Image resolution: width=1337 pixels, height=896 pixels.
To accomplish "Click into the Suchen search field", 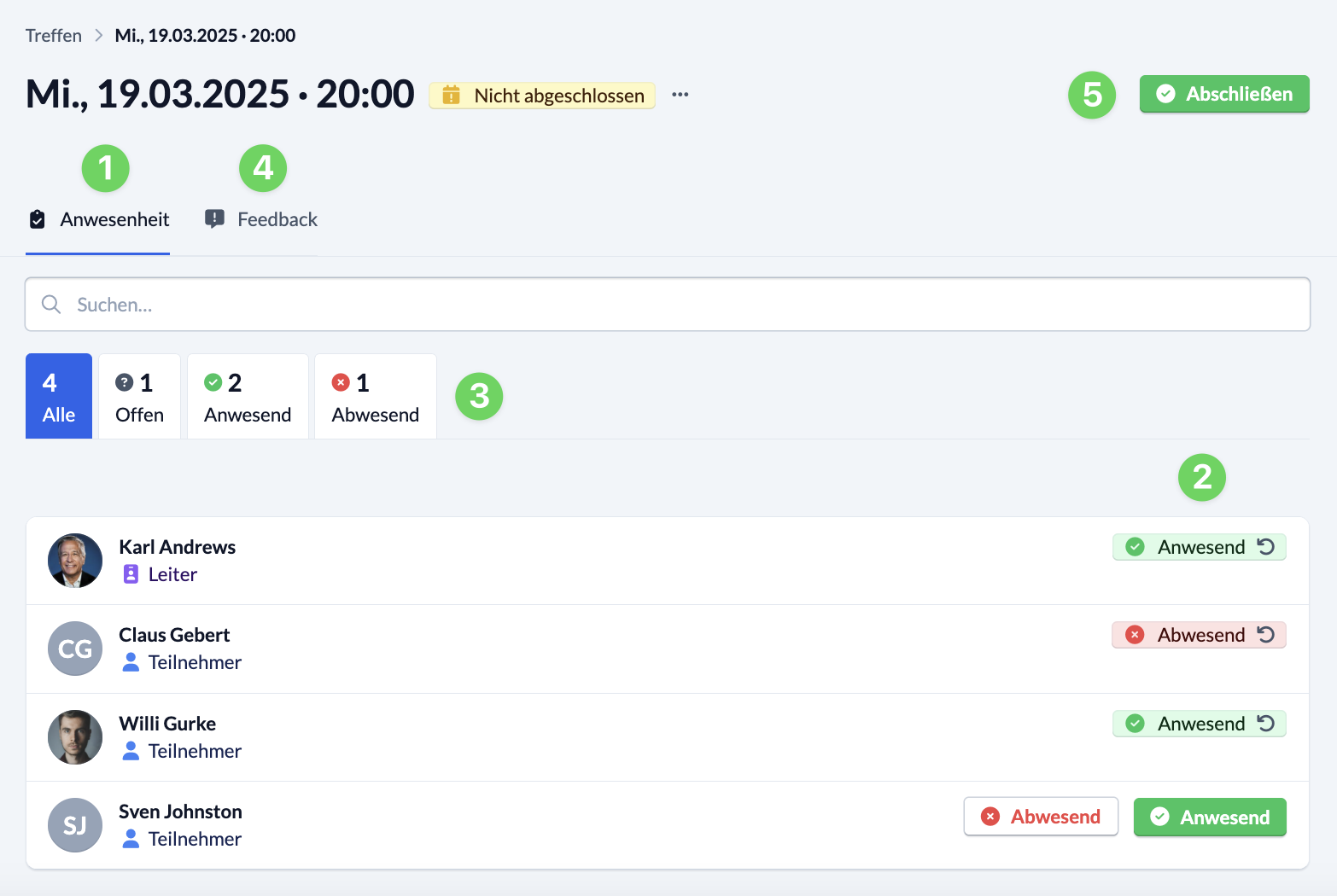I will click(x=668, y=305).
